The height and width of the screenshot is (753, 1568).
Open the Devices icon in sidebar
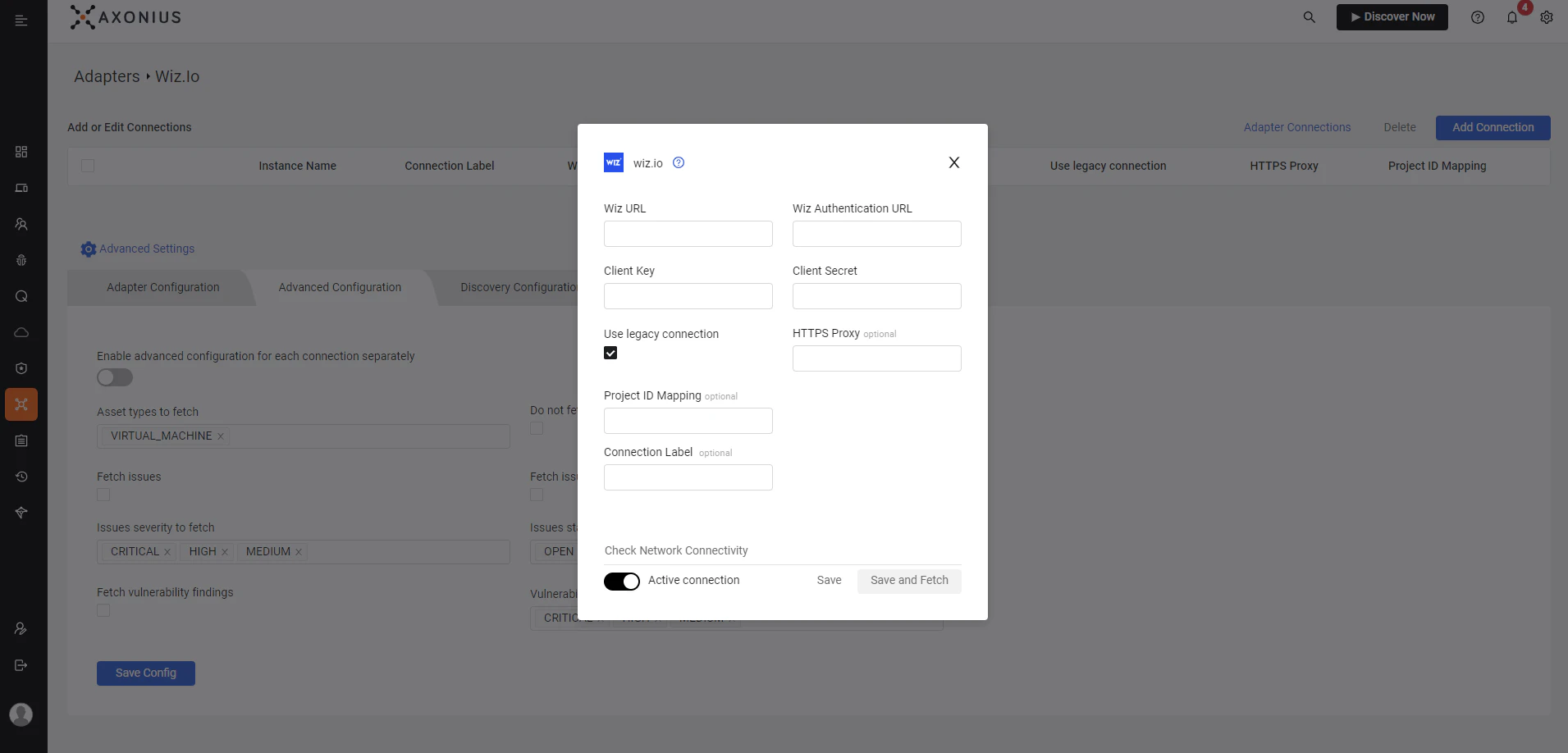tap(21, 188)
